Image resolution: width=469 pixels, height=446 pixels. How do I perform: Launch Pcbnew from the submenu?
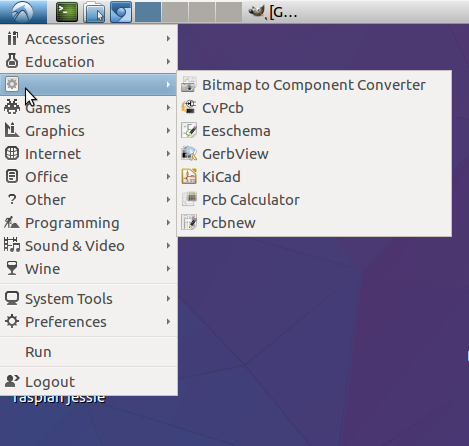(314, 223)
